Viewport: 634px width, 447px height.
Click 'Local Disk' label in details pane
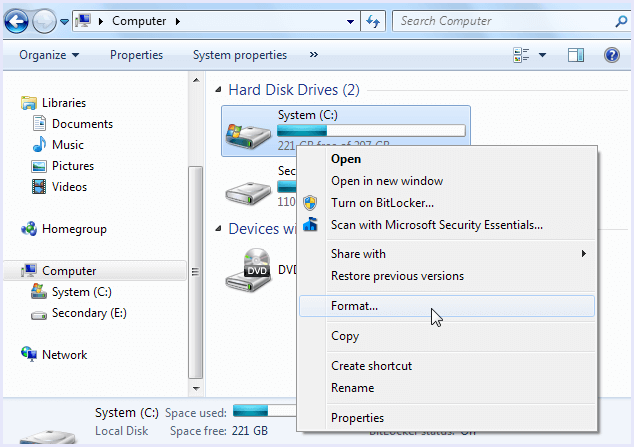coord(122,431)
